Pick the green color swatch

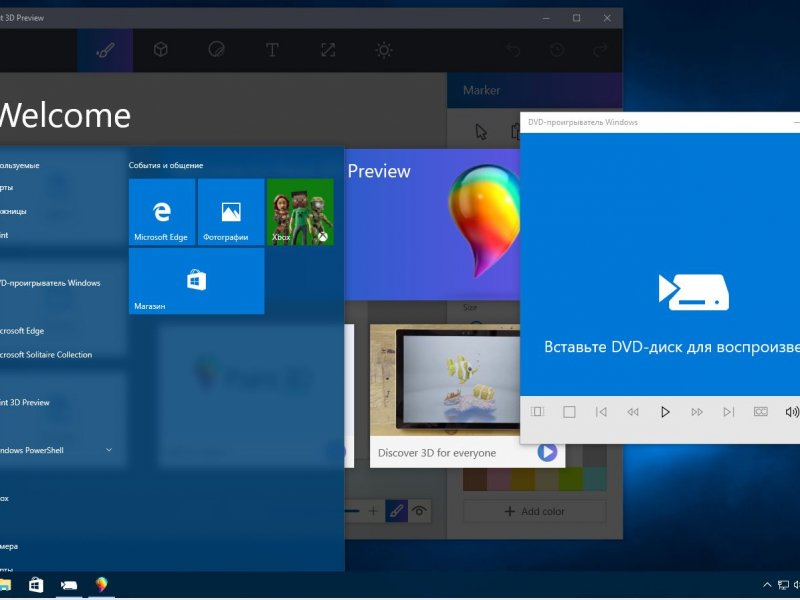click(x=570, y=480)
